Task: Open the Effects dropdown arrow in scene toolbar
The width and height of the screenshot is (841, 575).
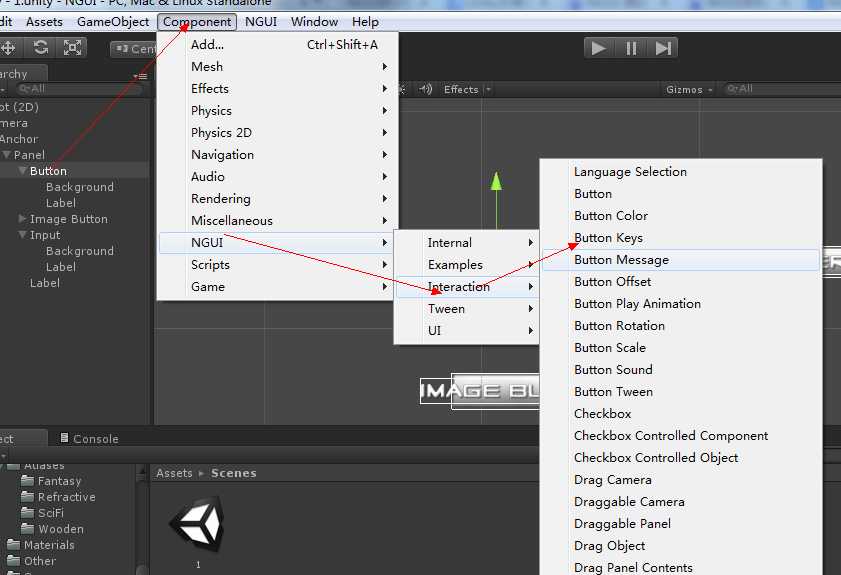Action: pos(488,89)
